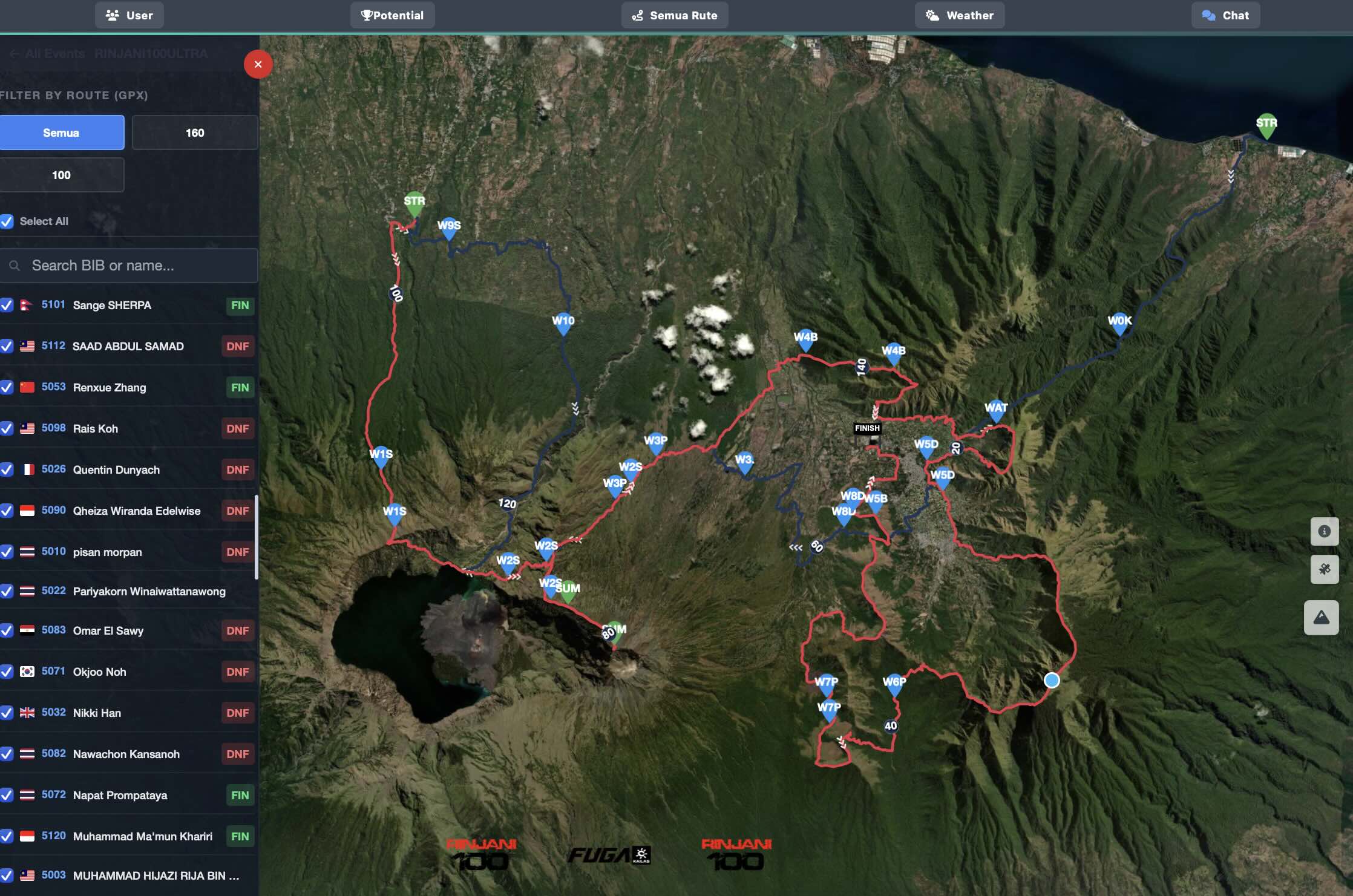This screenshot has height=896, width=1353.
Task: Filter by the 100 route
Action: tap(61, 175)
